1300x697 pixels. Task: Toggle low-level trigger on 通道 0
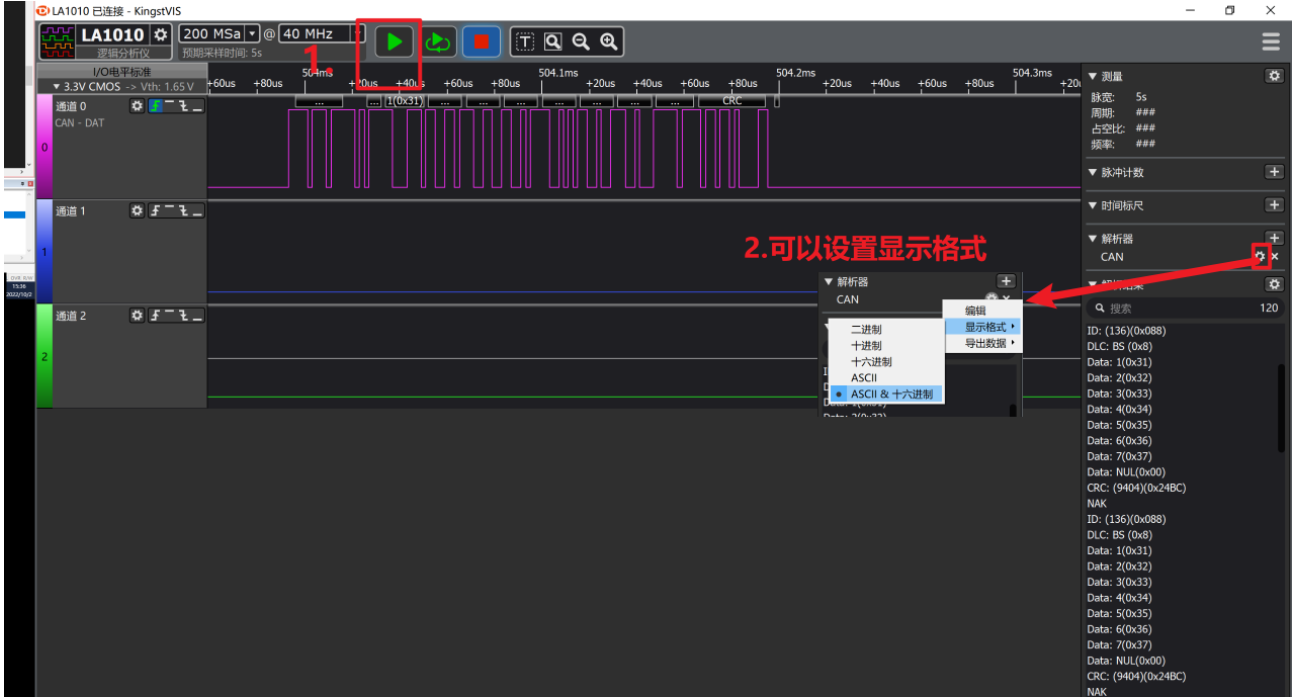click(197, 106)
